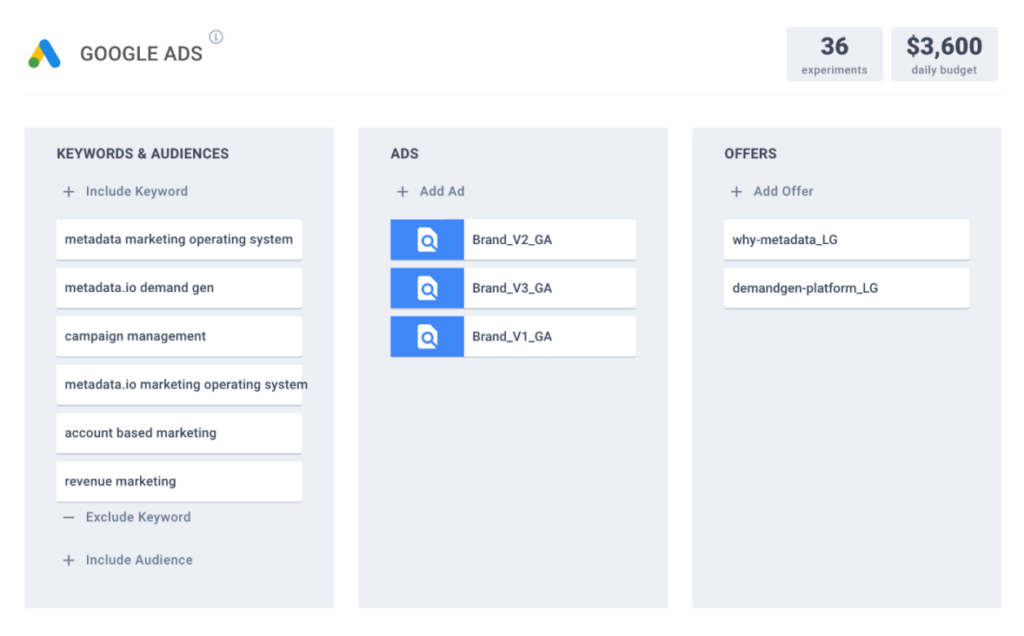Open the OFFERS panel header
Image resolution: width=1024 pixels, height=636 pixels.
[750, 153]
